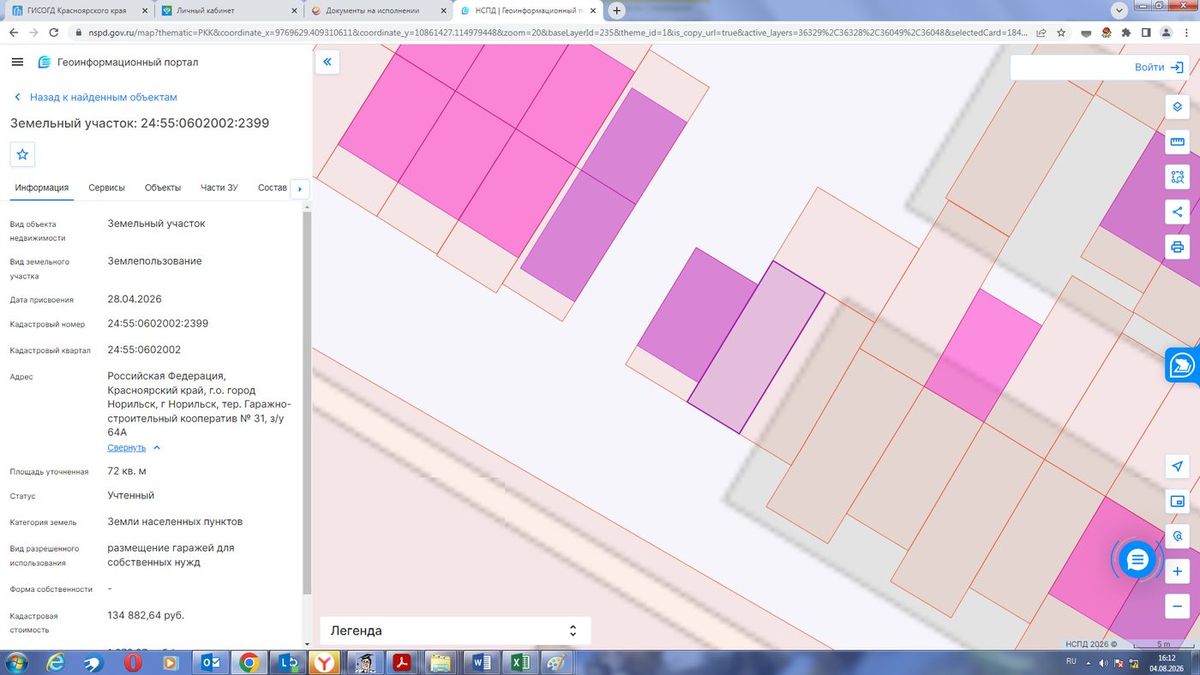Select the Информация tab
This screenshot has width=1200, height=675.
(41, 188)
